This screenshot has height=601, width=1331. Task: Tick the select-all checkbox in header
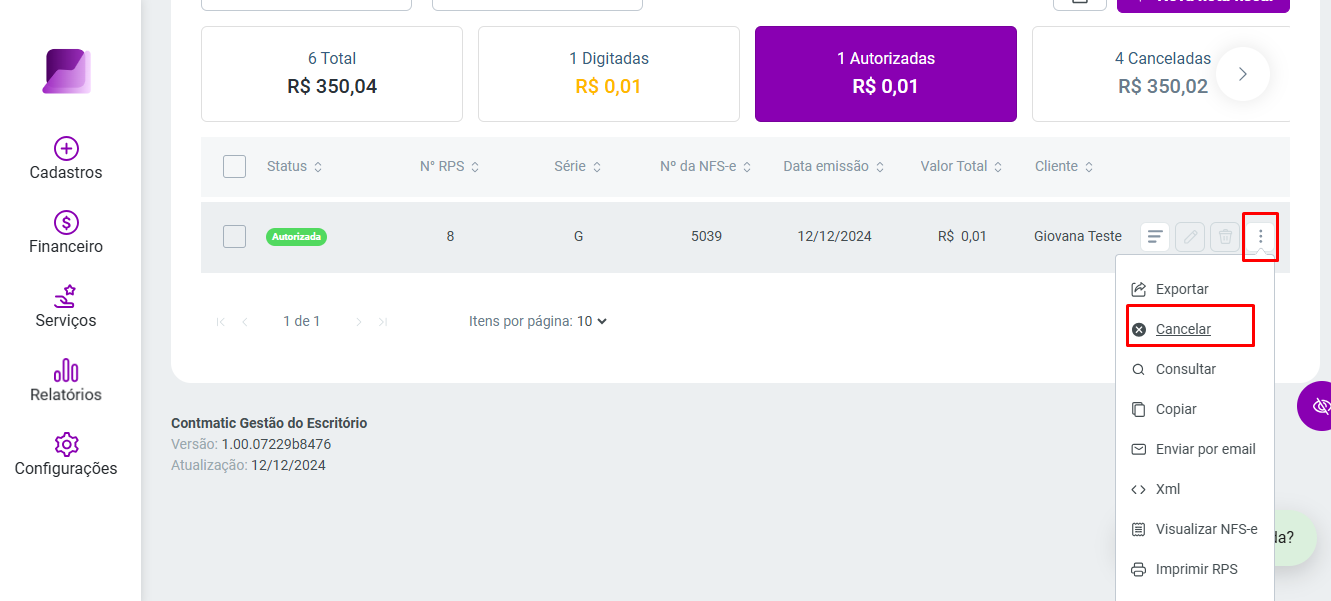pyautogui.click(x=234, y=166)
